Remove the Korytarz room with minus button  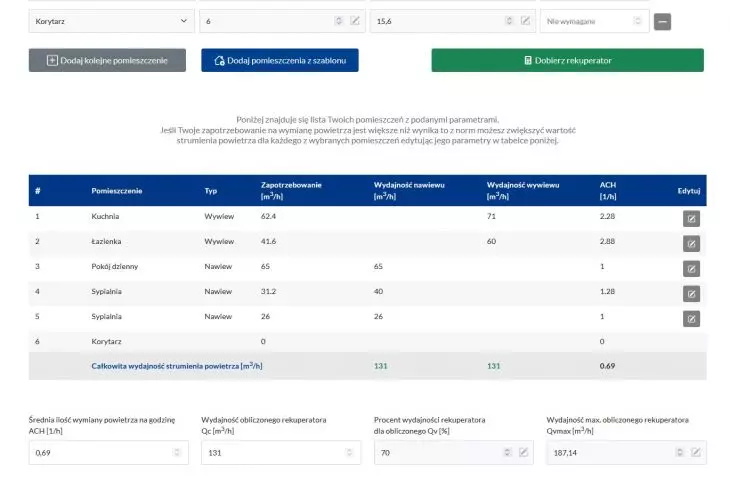click(662, 21)
